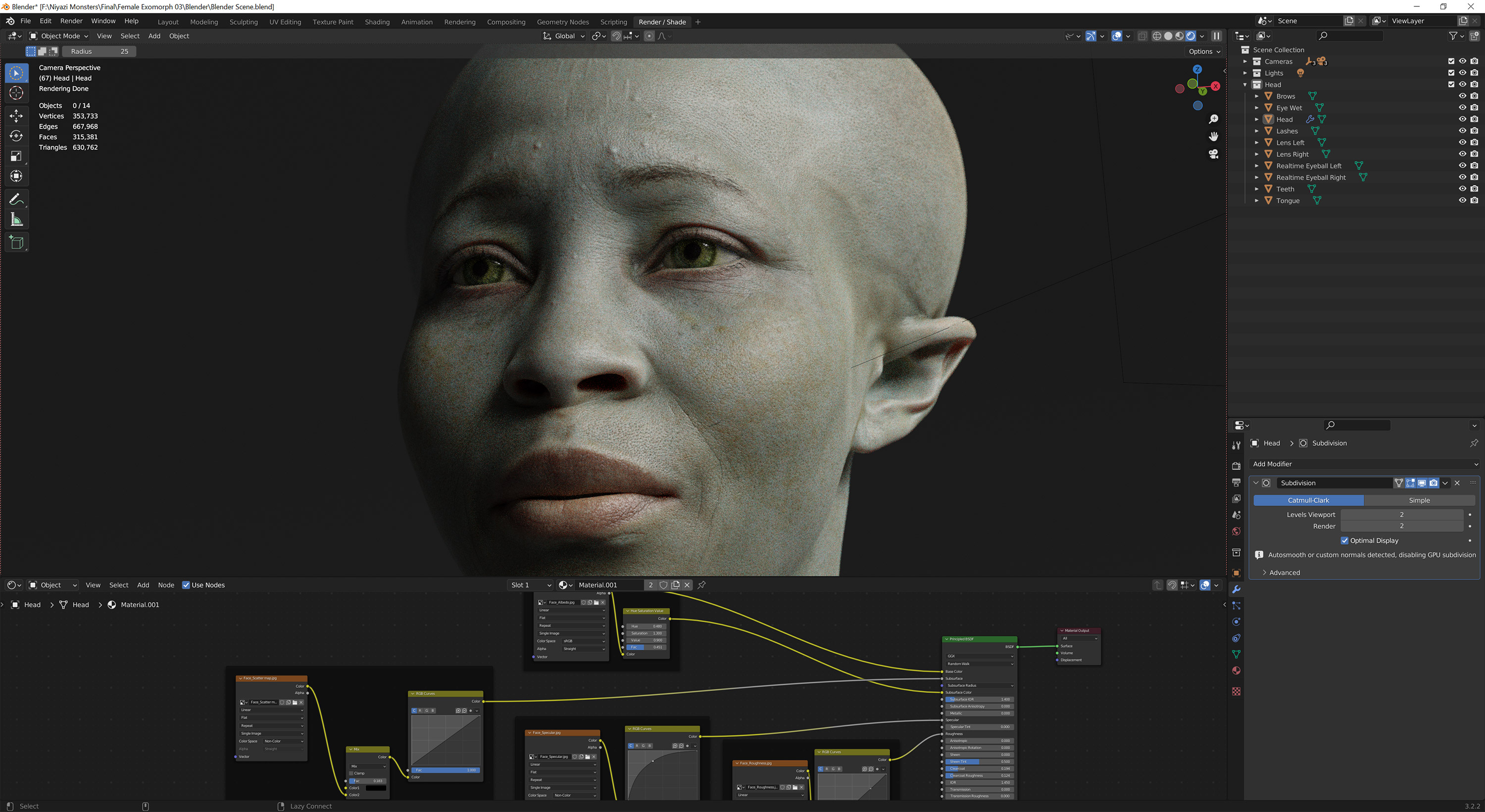
Task: Open the Render menu
Action: (x=71, y=21)
